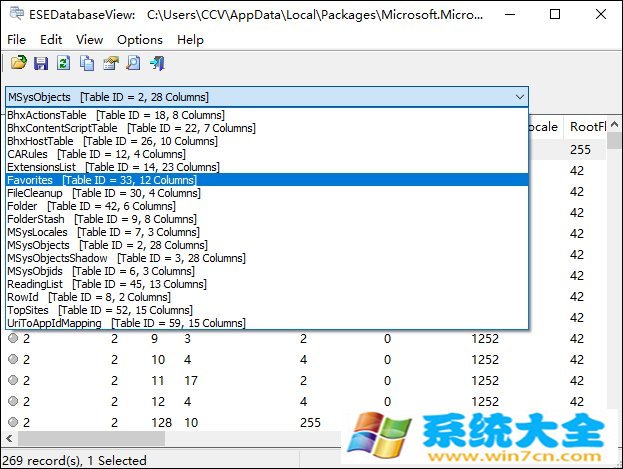Maximize the ESEDatabaseView window
The height and width of the screenshot is (469, 623).
tap(555, 14)
